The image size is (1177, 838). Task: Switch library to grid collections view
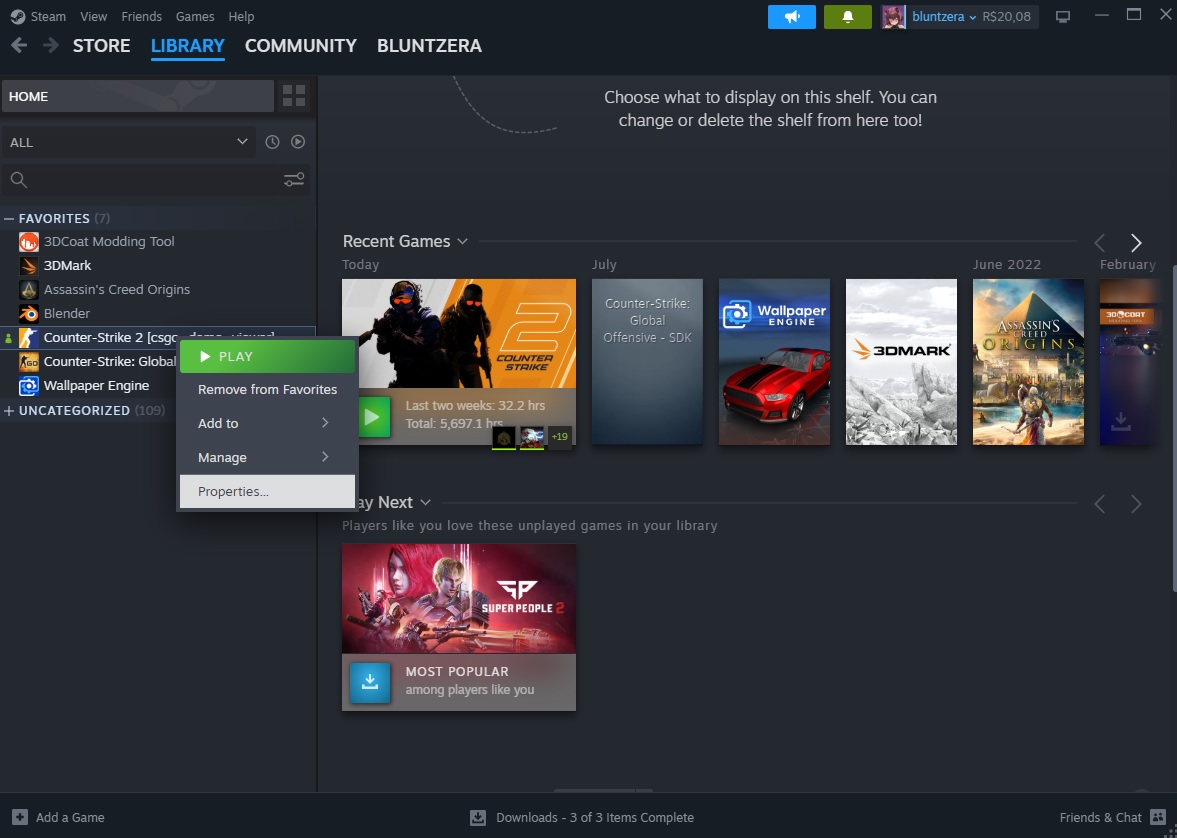point(293,96)
